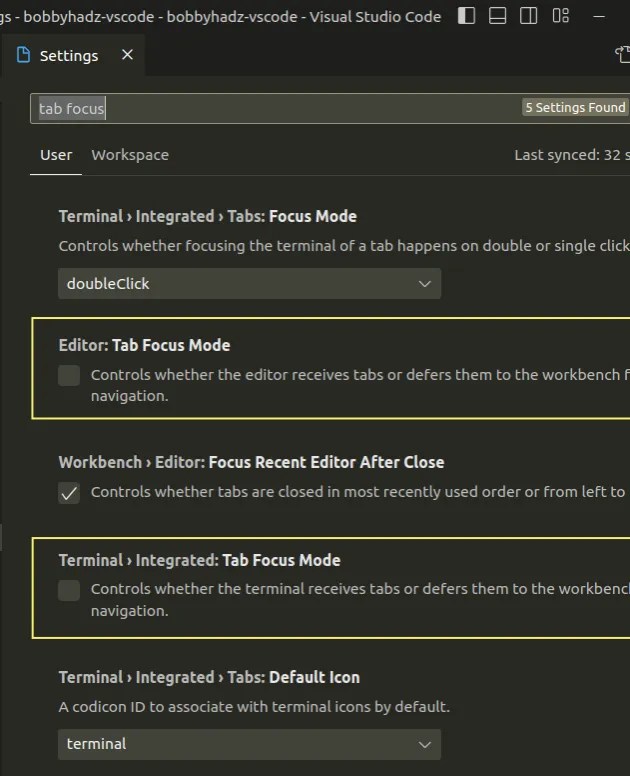
Task: Open the doubleClick Focus Mode dropdown
Action: (x=249, y=284)
